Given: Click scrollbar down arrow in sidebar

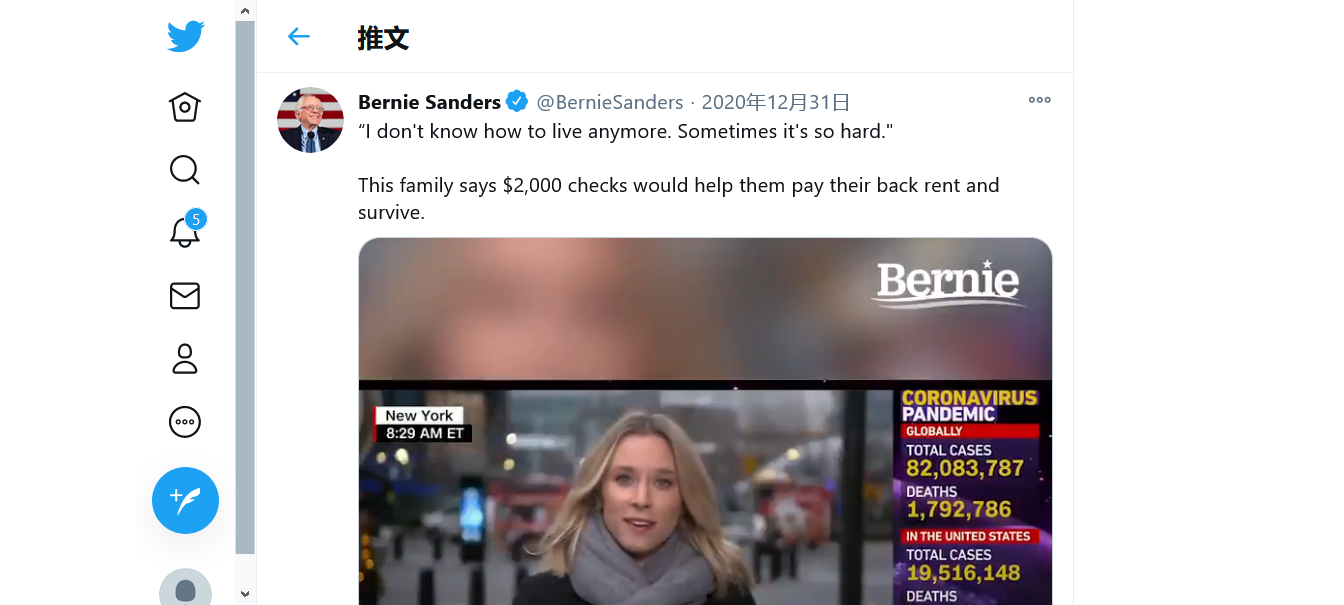Looking at the screenshot, I should (245, 594).
